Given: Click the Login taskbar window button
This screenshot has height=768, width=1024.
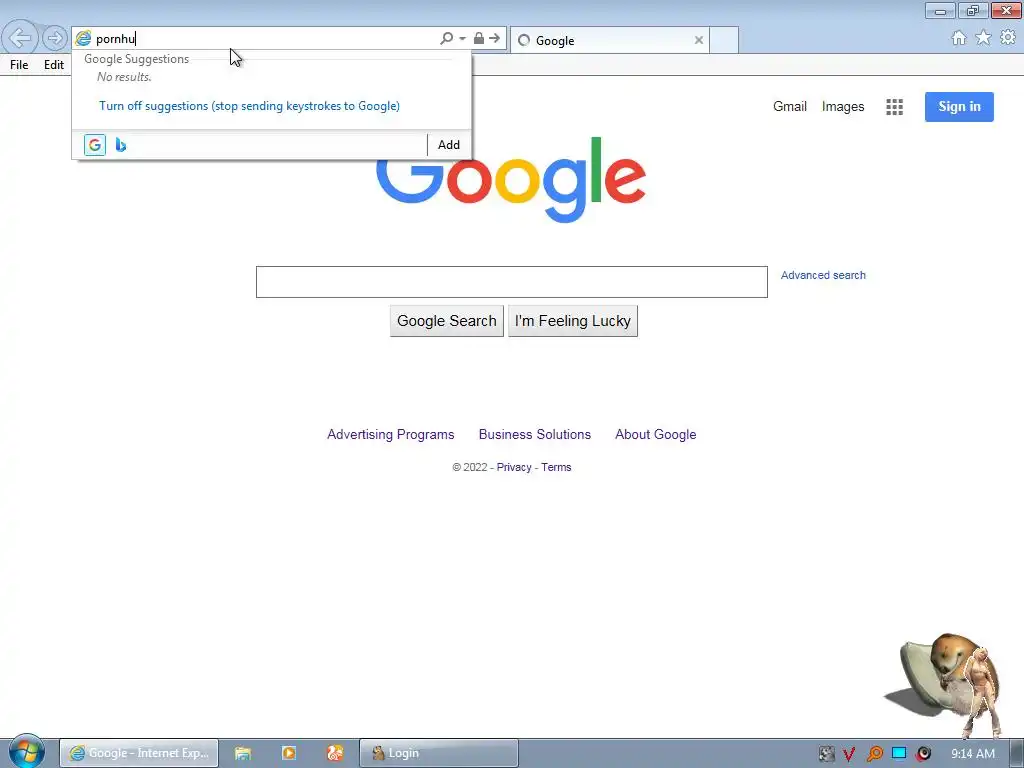Looking at the screenshot, I should [x=439, y=753].
